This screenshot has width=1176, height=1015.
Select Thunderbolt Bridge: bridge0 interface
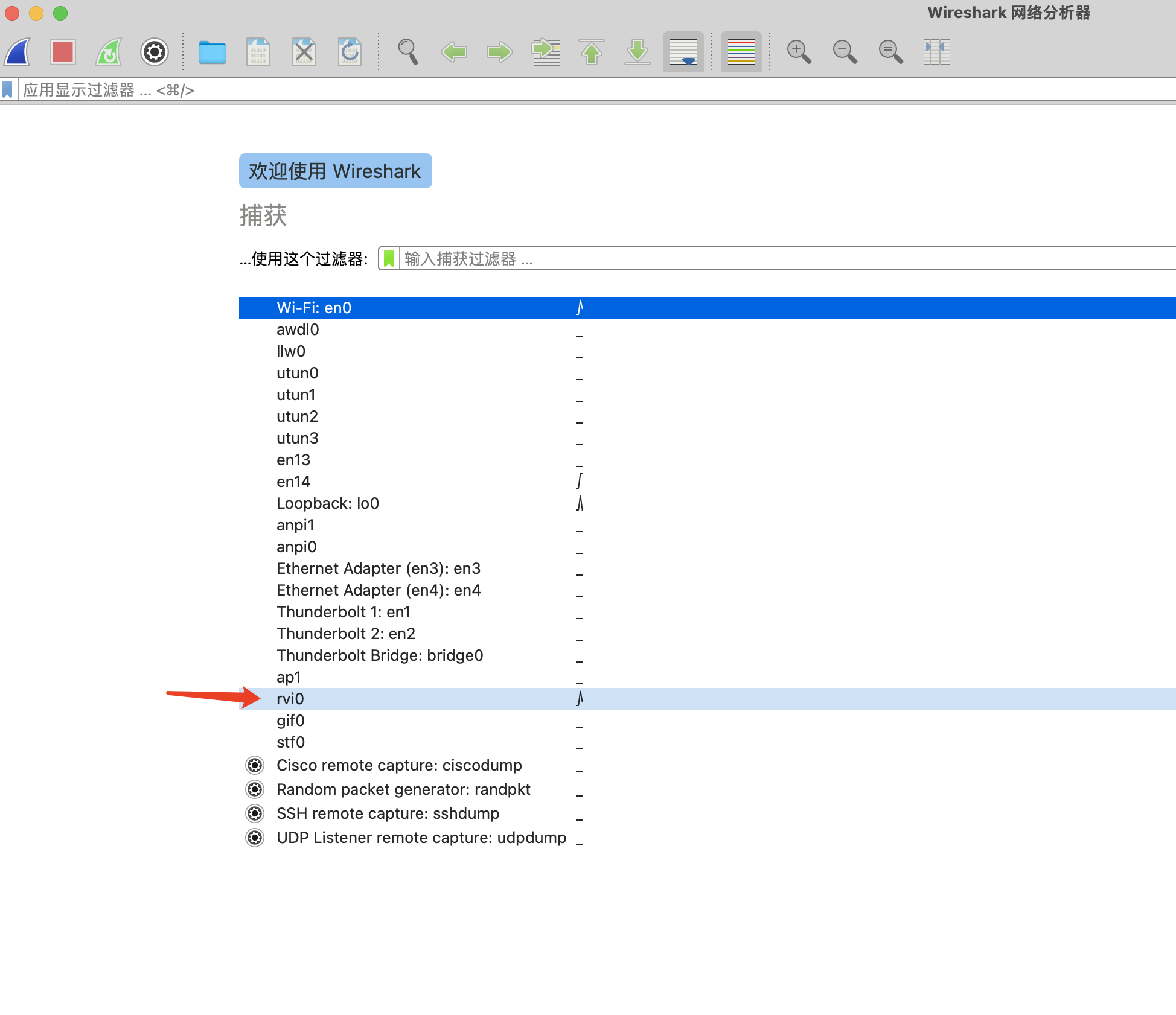coord(708,655)
